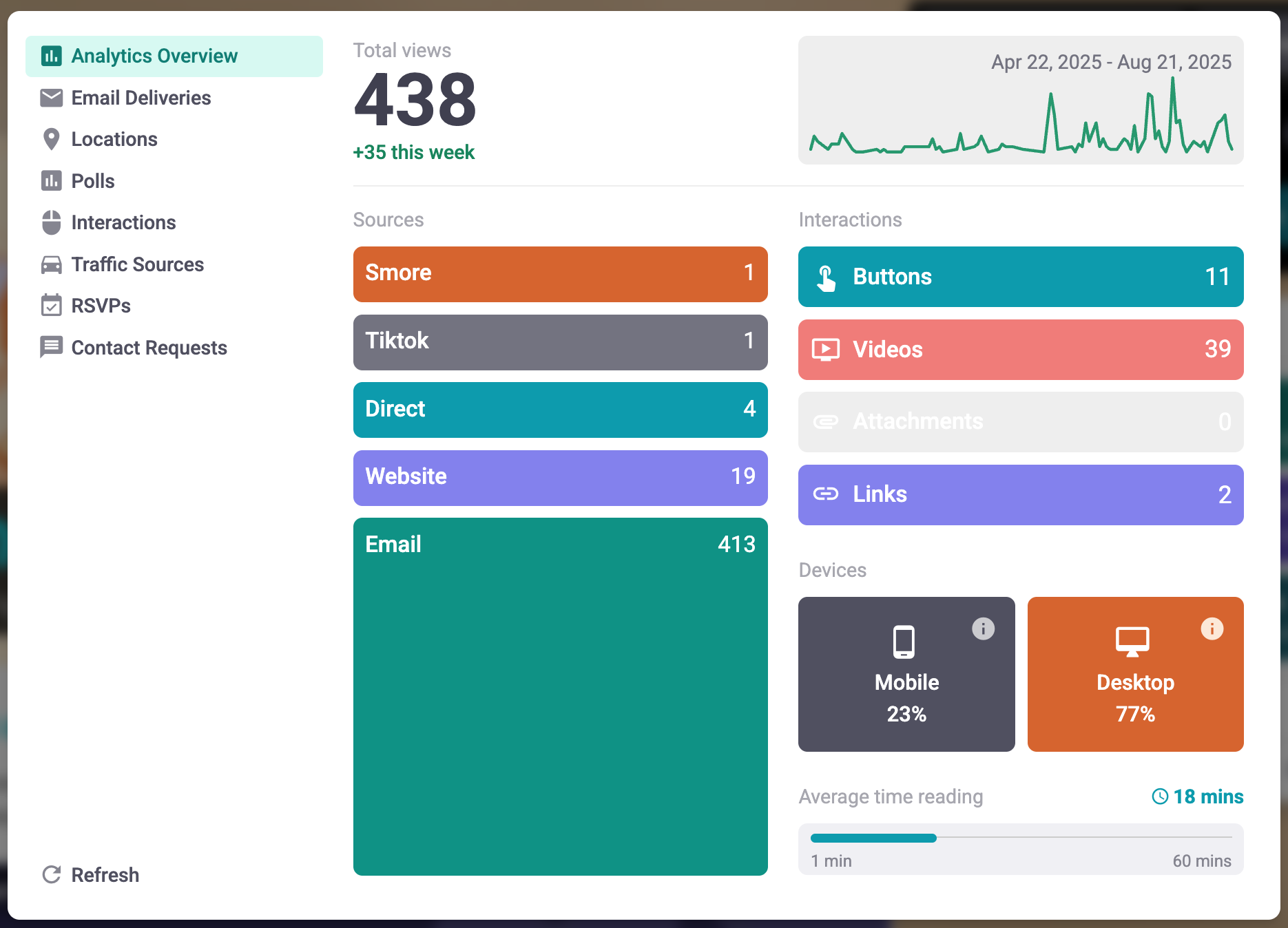Click the Email Deliveries envelope icon
The height and width of the screenshot is (928, 1288).
[51, 98]
